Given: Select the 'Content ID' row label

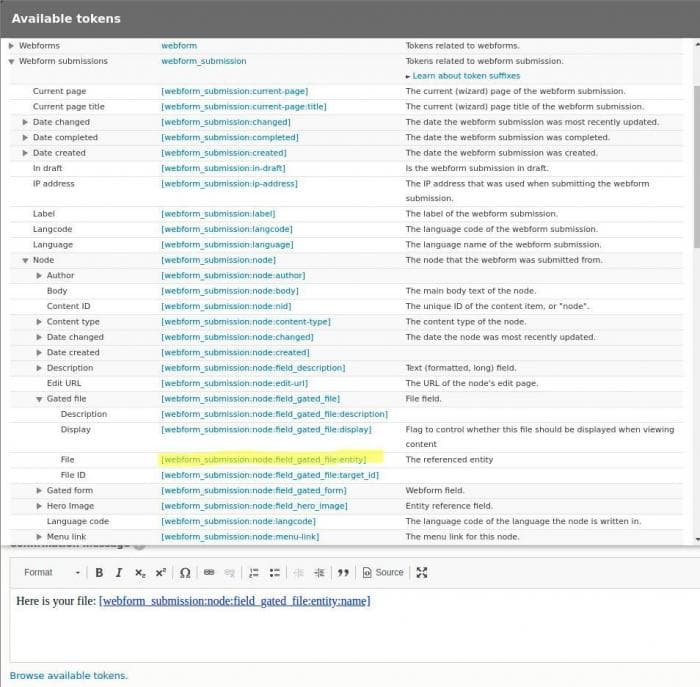Looking at the screenshot, I should tap(68, 306).
